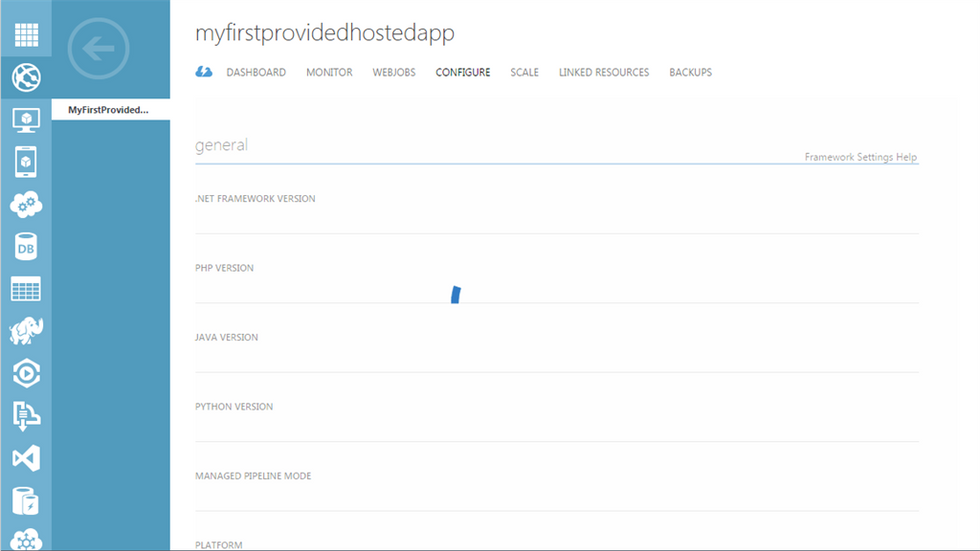Viewport: 980px width, 551px height.
Task: Open the Cache cylinder lightning icon
Action: coord(26,500)
